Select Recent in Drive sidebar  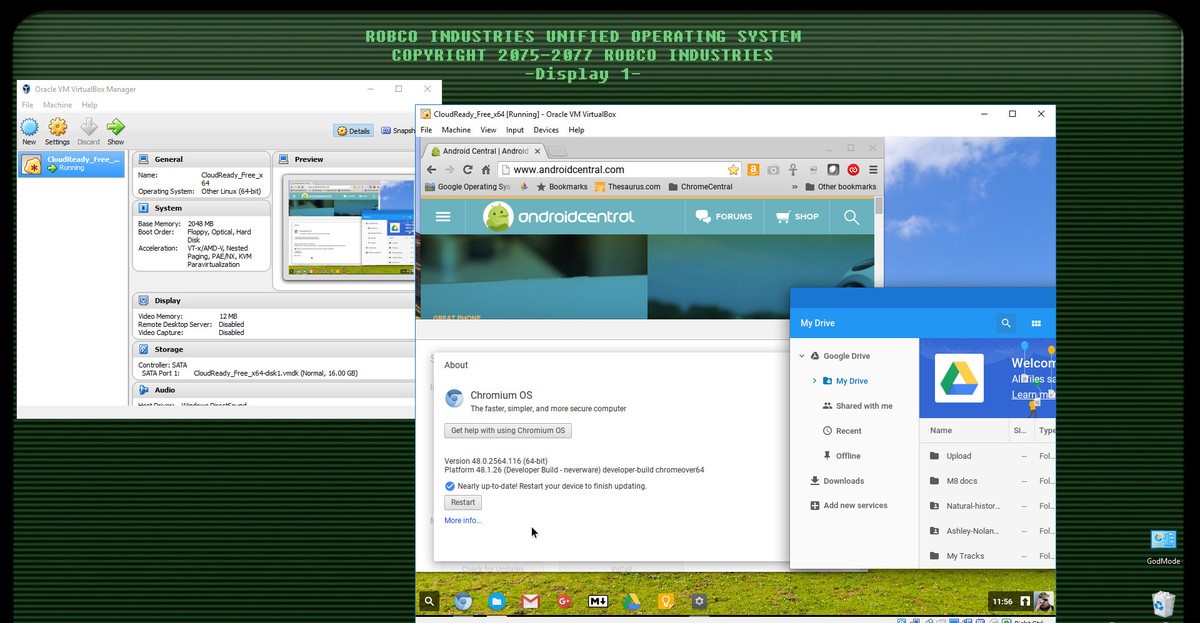[841, 431]
